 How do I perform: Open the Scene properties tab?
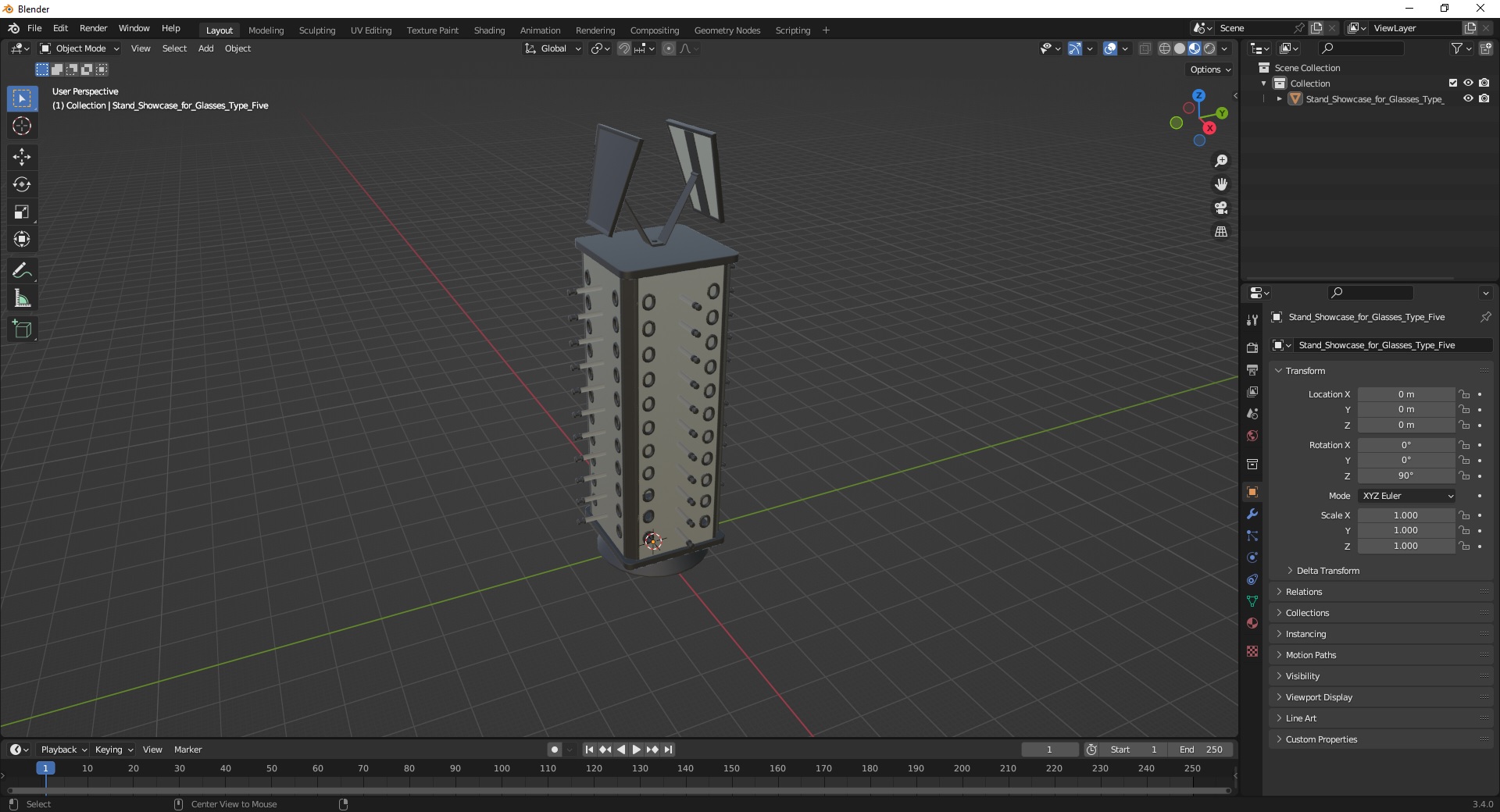pyautogui.click(x=1252, y=413)
